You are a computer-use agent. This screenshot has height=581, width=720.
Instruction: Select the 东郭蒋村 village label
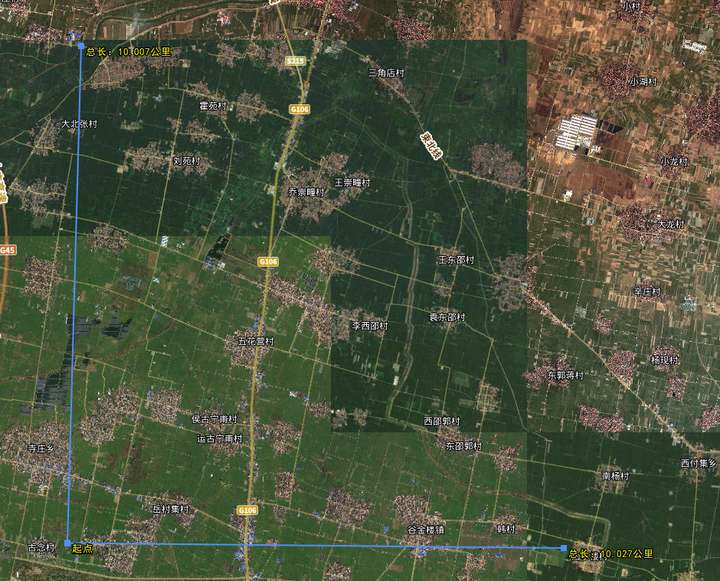pyautogui.click(x=566, y=375)
